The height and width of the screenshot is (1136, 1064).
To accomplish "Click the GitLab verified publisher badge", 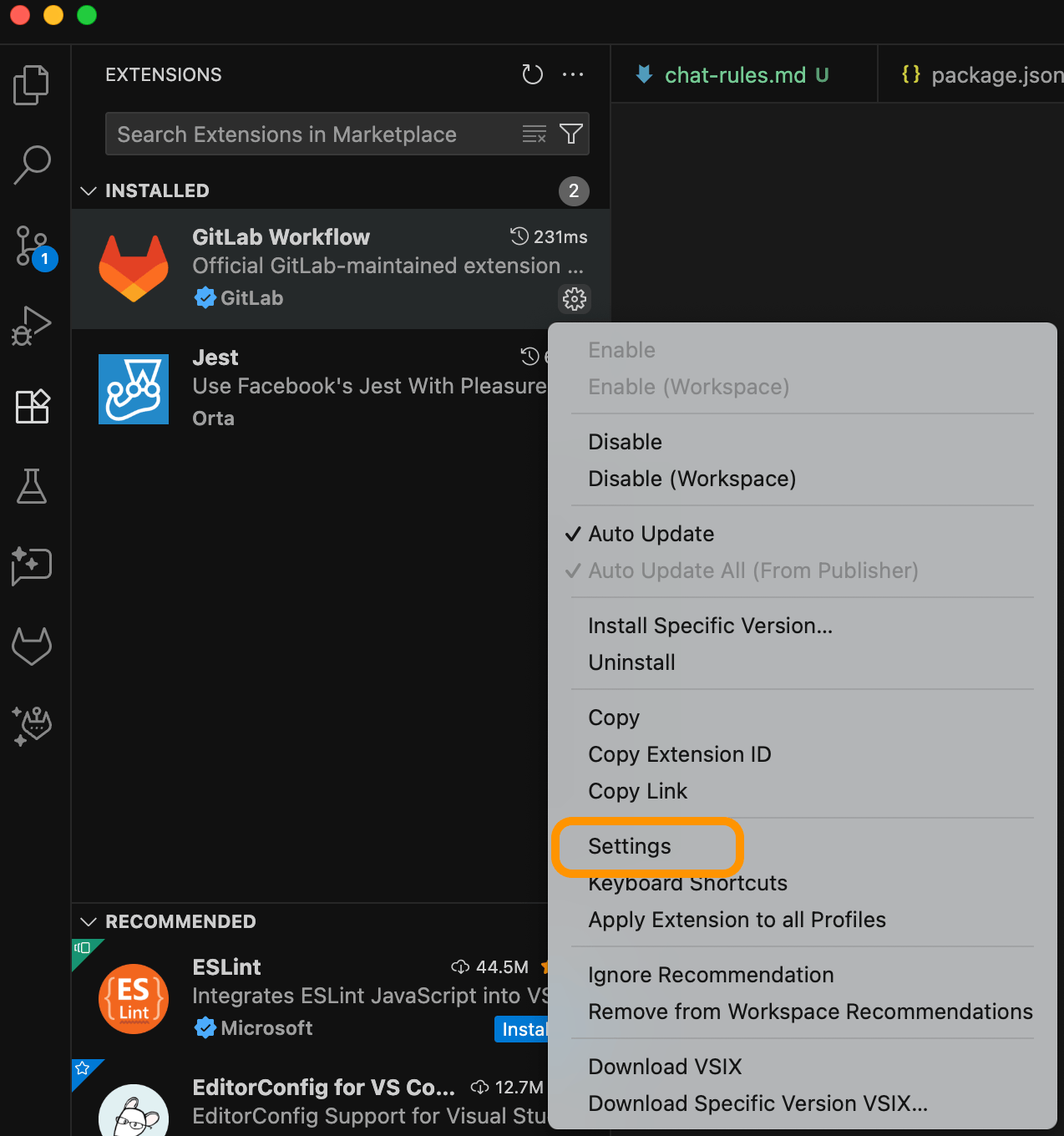I will [x=205, y=297].
